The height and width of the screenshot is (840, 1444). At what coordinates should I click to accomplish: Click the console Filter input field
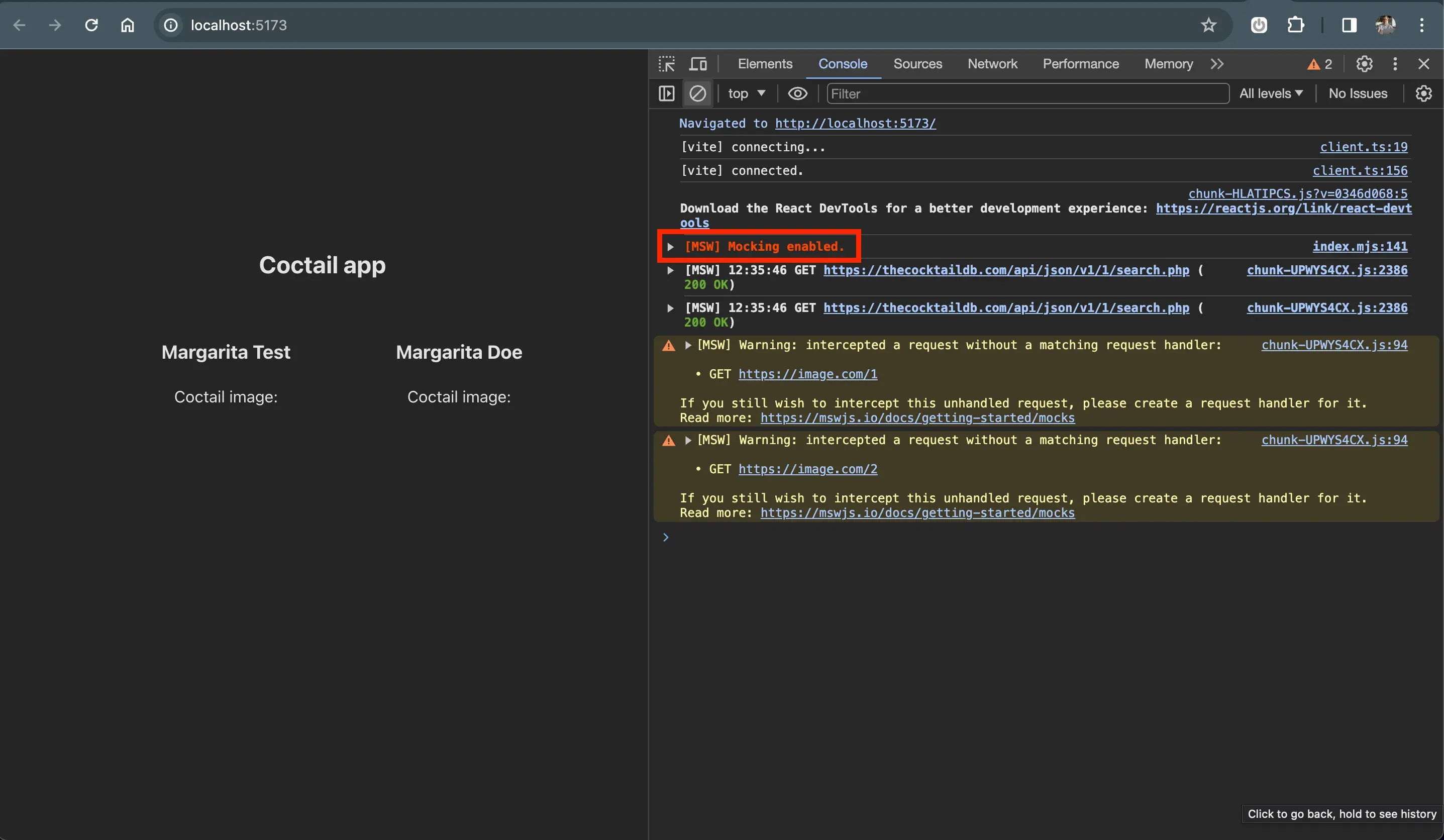point(1027,93)
